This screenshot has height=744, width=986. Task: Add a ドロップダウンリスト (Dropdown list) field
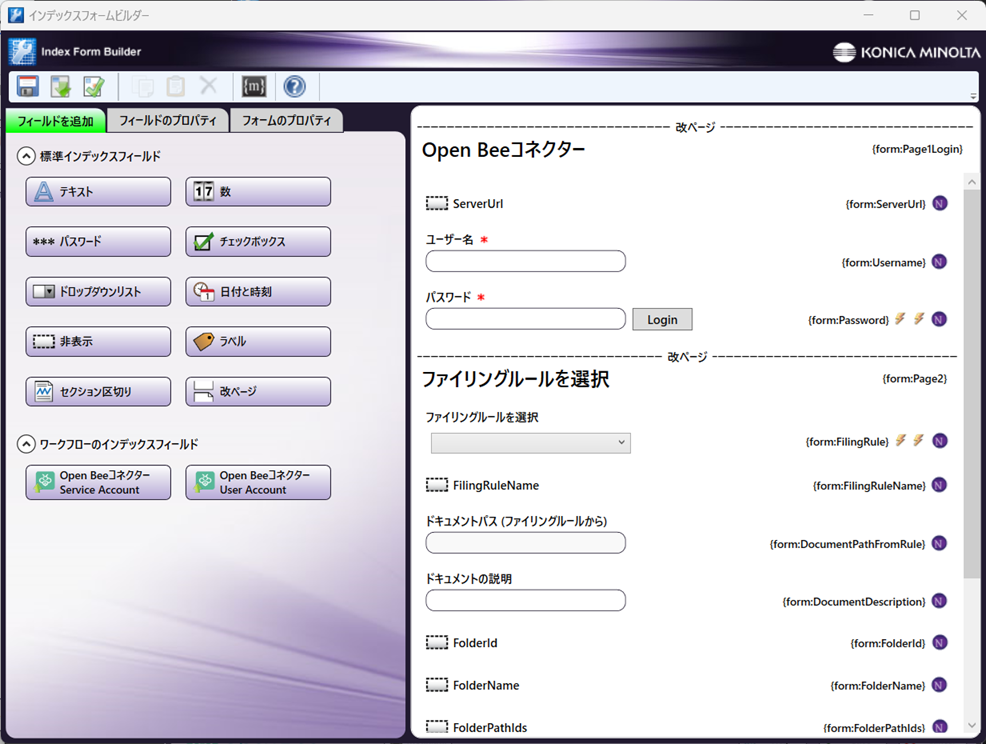(97, 291)
